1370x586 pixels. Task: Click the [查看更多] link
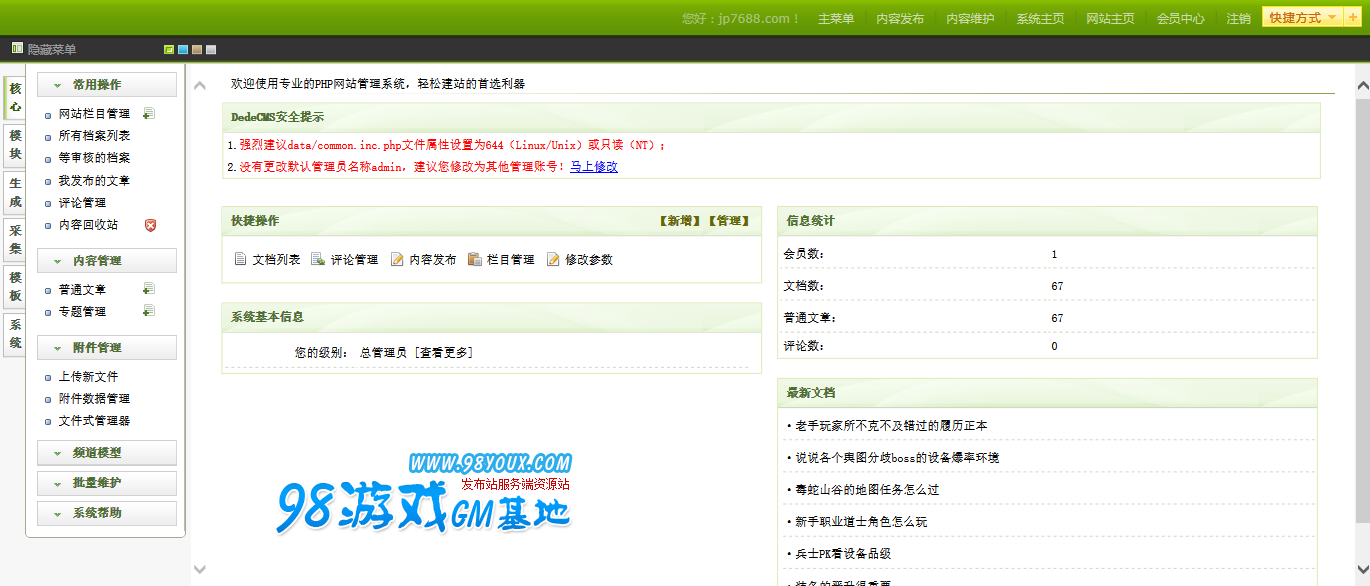point(443,352)
